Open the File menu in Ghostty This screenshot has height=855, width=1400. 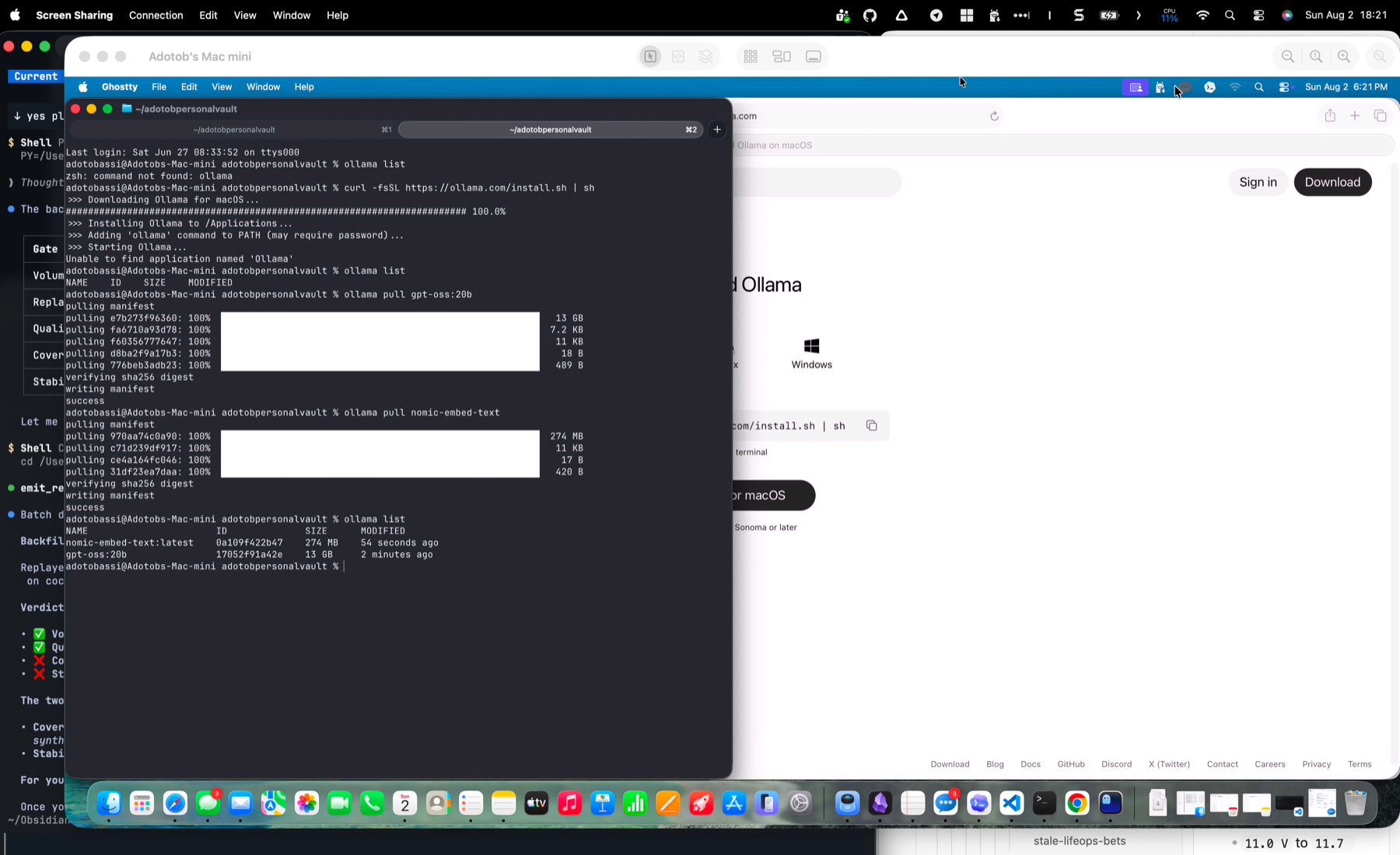coord(159,87)
